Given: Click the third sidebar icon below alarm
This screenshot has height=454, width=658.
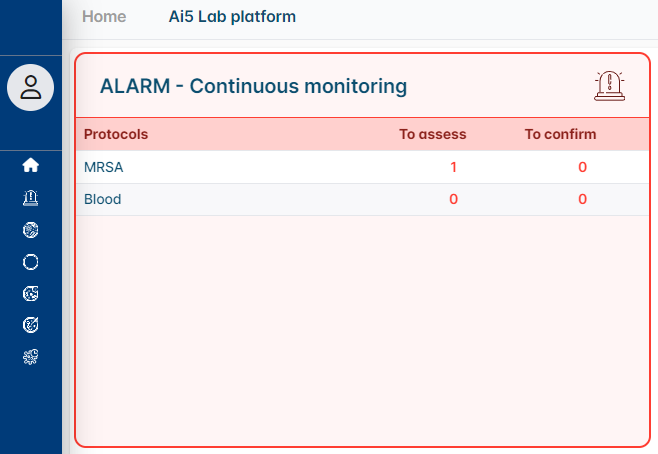Looking at the screenshot, I should click(30, 230).
